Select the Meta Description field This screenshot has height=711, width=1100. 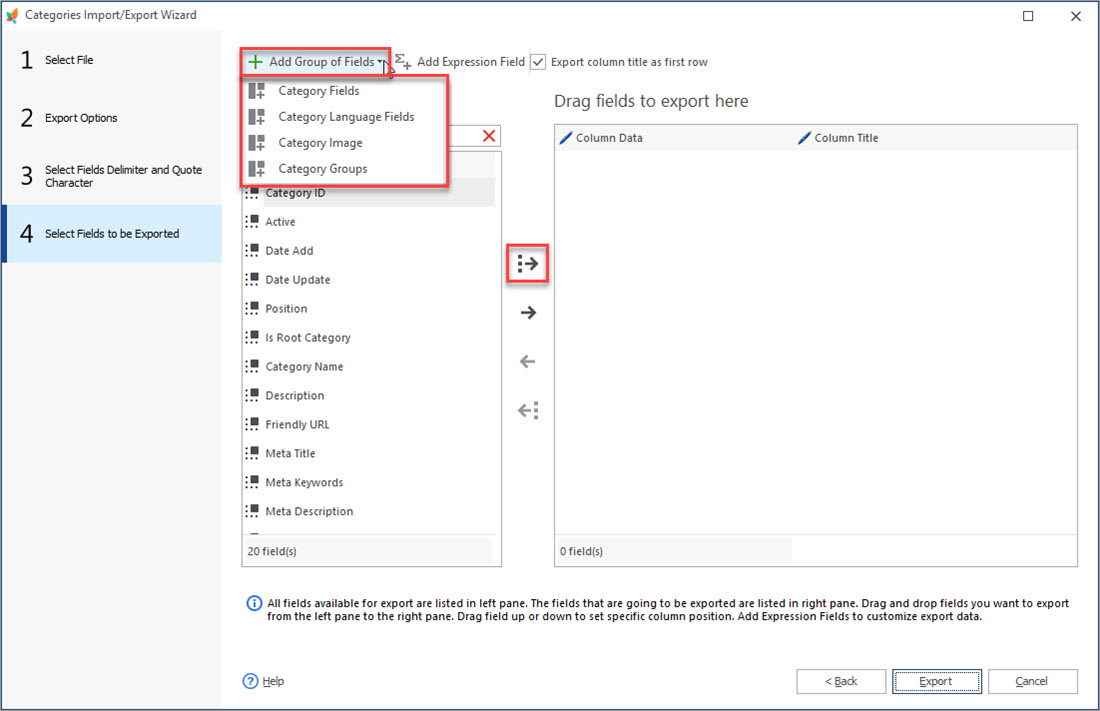click(369, 511)
